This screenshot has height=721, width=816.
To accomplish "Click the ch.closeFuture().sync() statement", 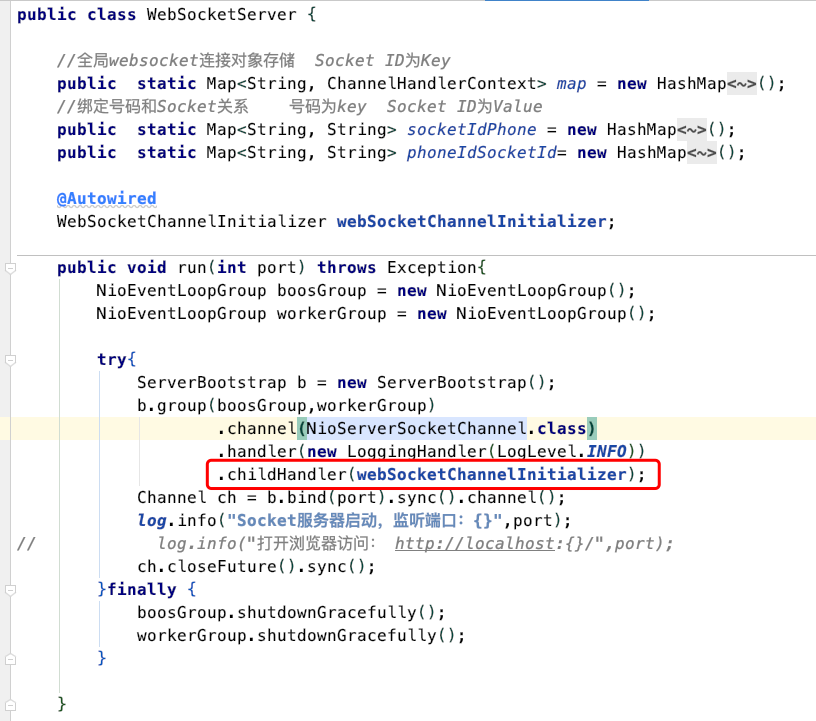I will [x=230, y=566].
